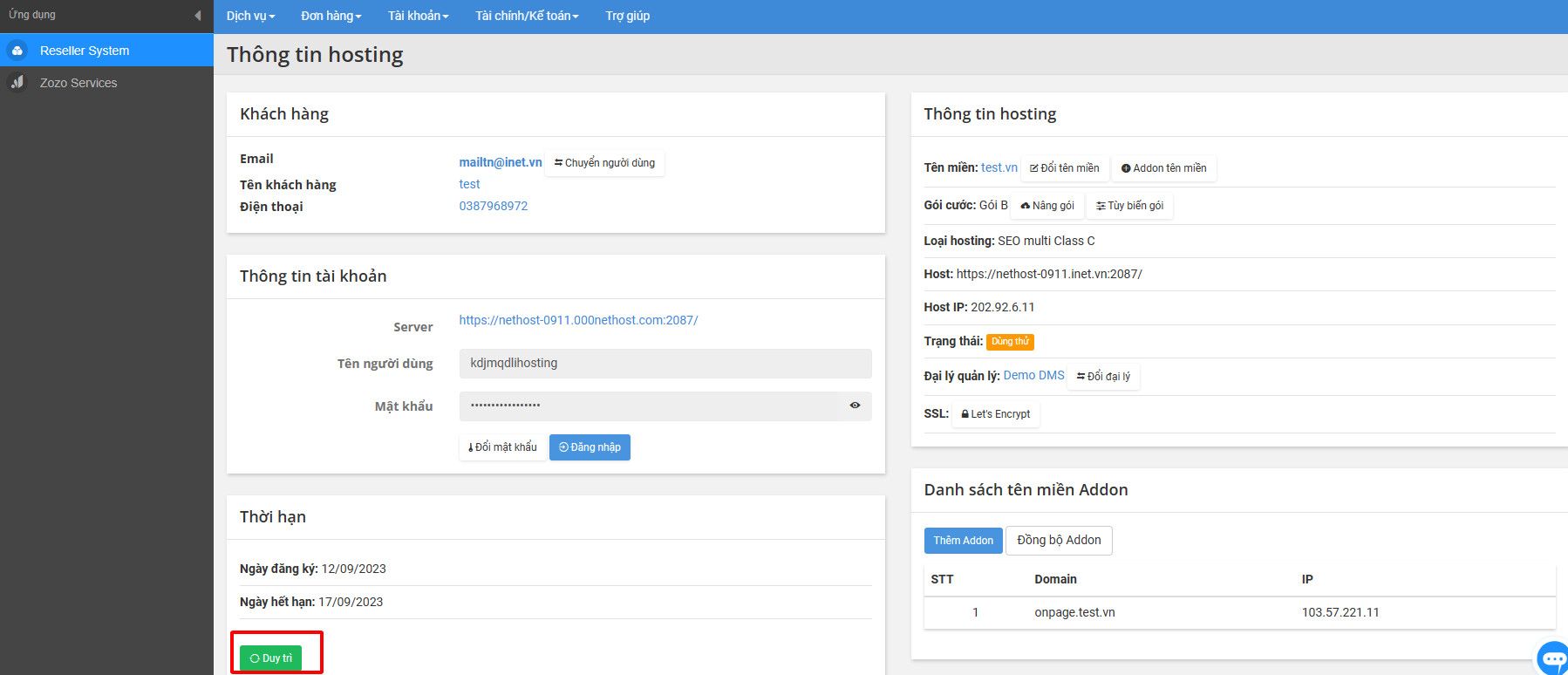Expand the Tài chính/Kế toán menu
This screenshot has width=1568, height=675.
[x=527, y=16]
